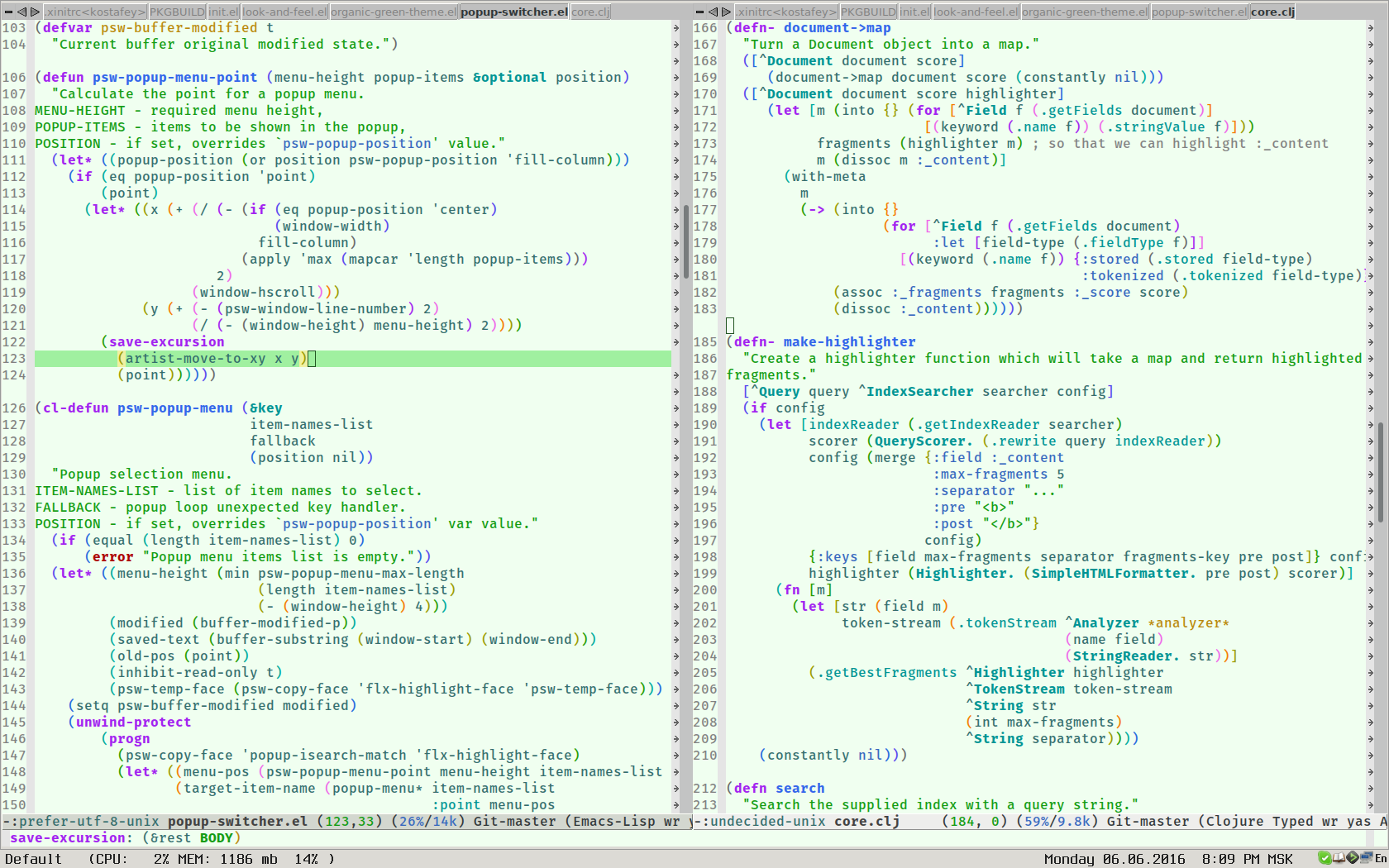Switch to the organic-green-theme.el tab
Image resolution: width=1389 pixels, height=868 pixels.
pyautogui.click(x=393, y=11)
